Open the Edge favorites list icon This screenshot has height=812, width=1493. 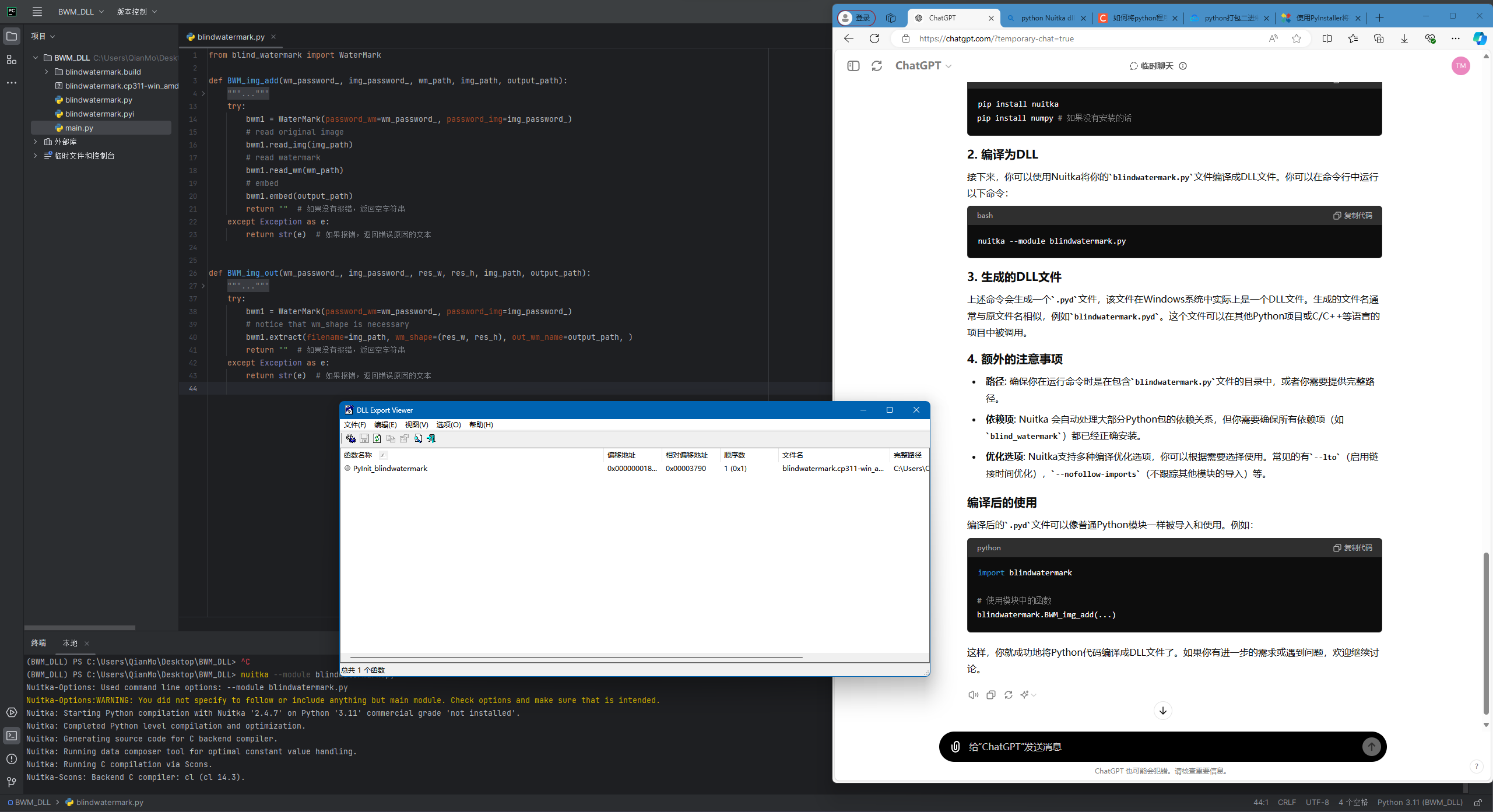[1353, 38]
